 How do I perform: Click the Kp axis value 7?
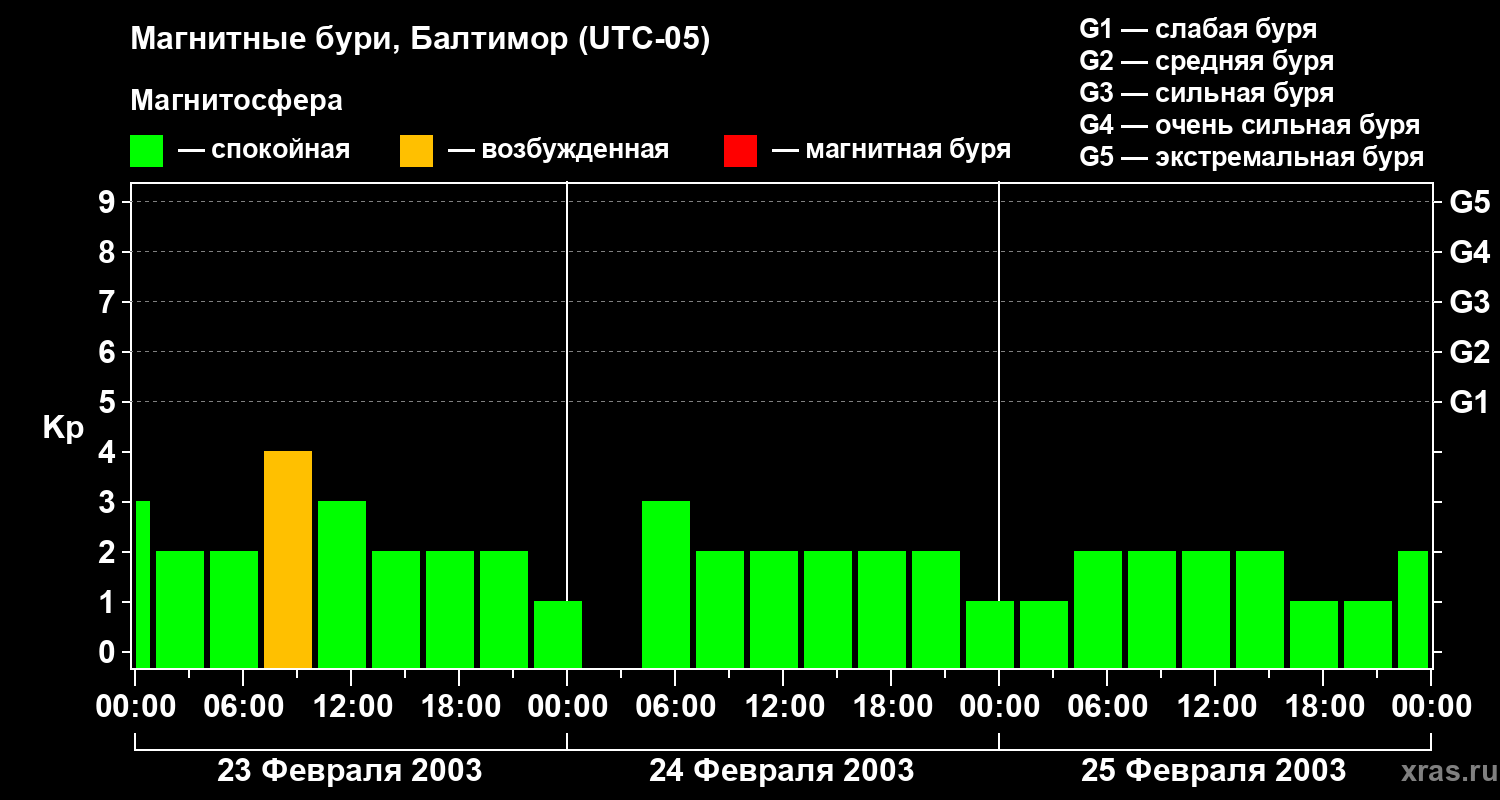[x=109, y=302]
